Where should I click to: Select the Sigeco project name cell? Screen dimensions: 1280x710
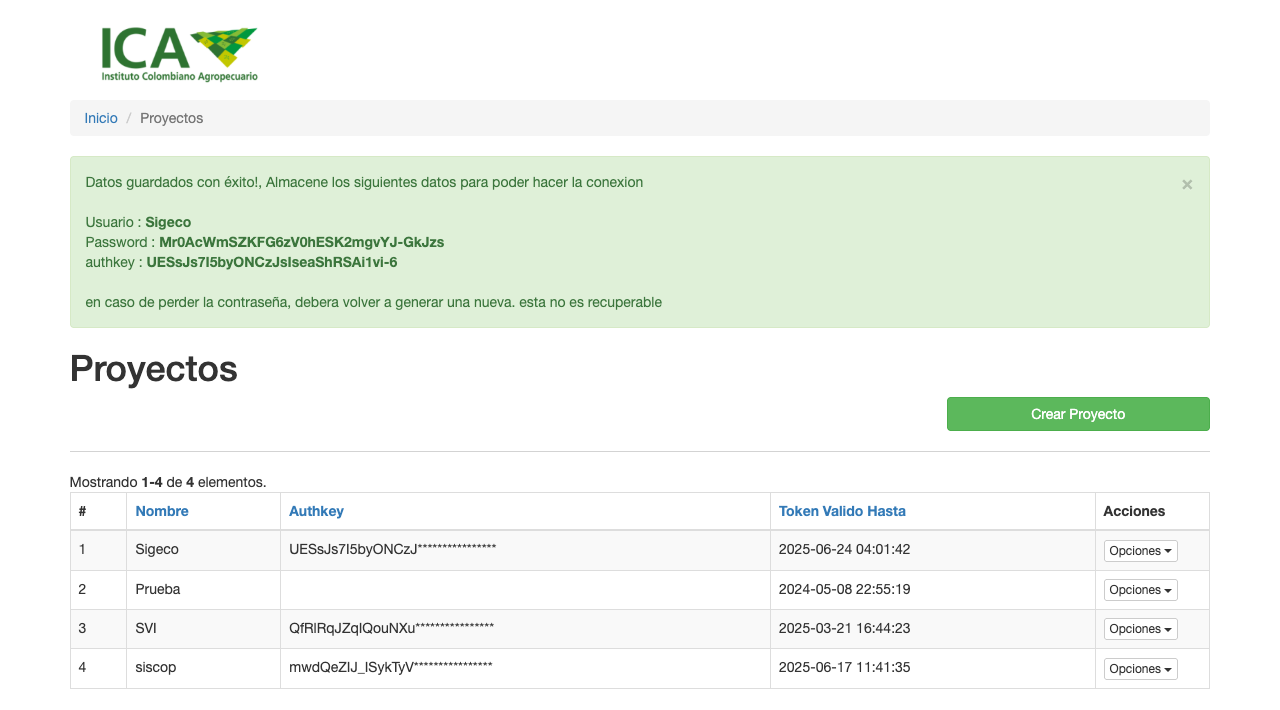coord(157,549)
